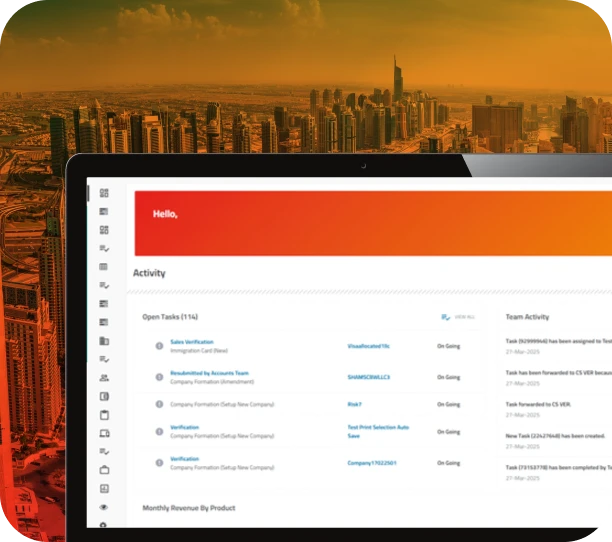Screen dimensions: 612x542
Task: Click the checklist icon between building and people icons
Action: 104,359
